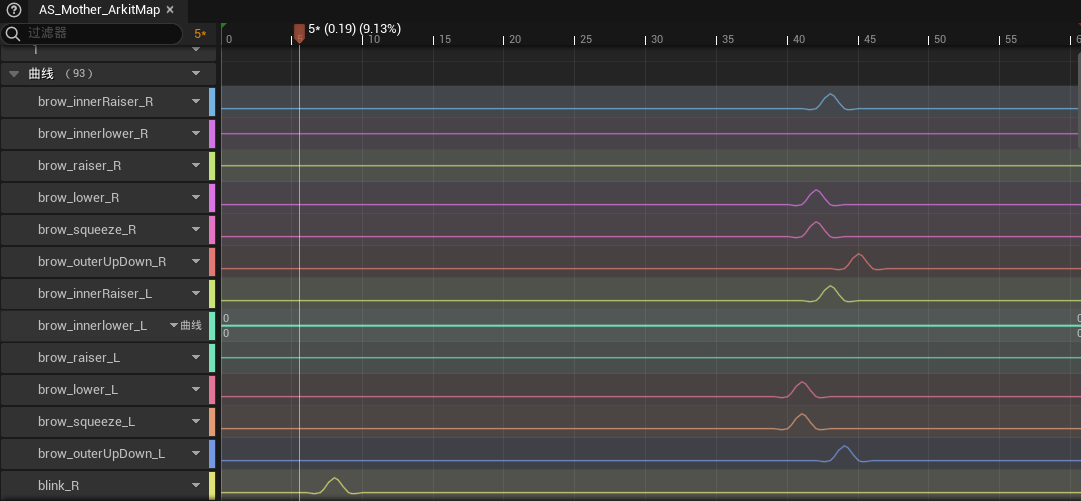Click the 曲线 section header label

41,74
